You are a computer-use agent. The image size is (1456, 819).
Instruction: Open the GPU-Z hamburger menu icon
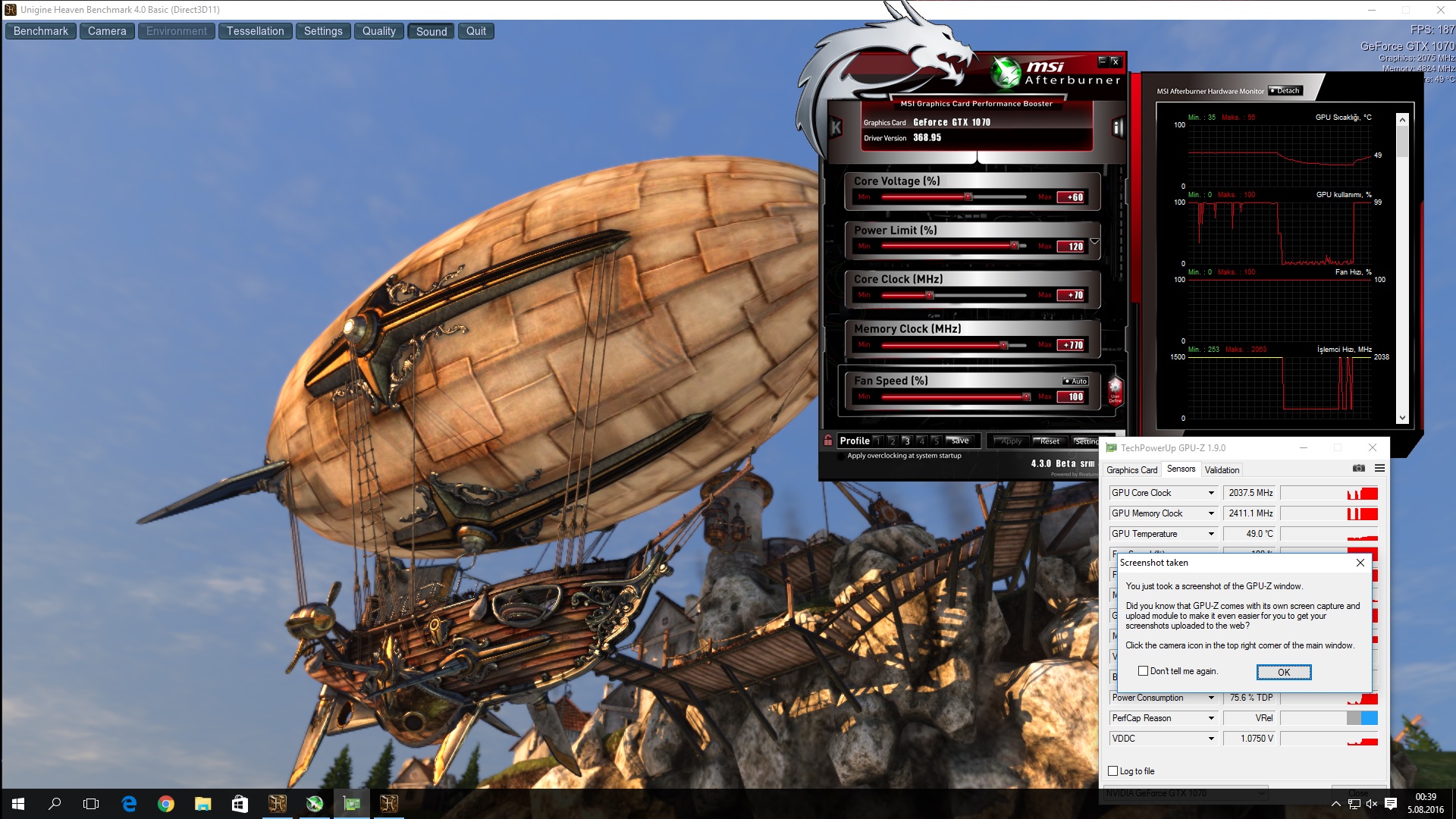[x=1379, y=469]
